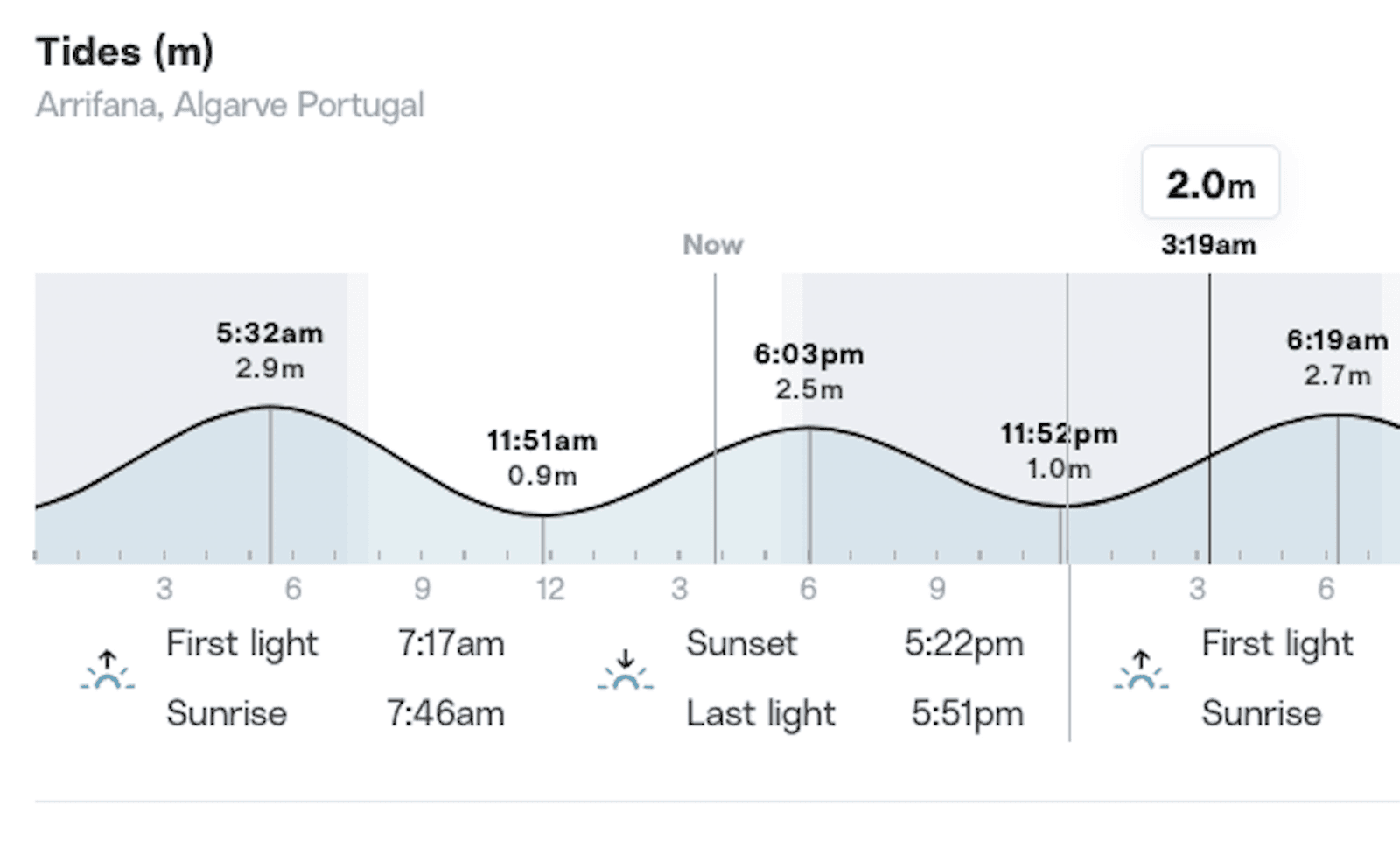Select the 5:32am high tide peak
The width and height of the screenshot is (1400, 854).
tap(270, 407)
